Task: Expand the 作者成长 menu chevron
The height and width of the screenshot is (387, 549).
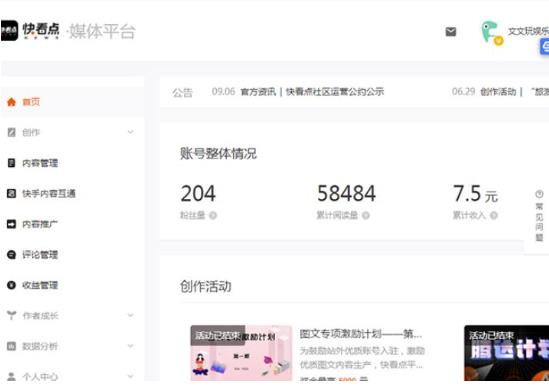Action: click(131, 315)
